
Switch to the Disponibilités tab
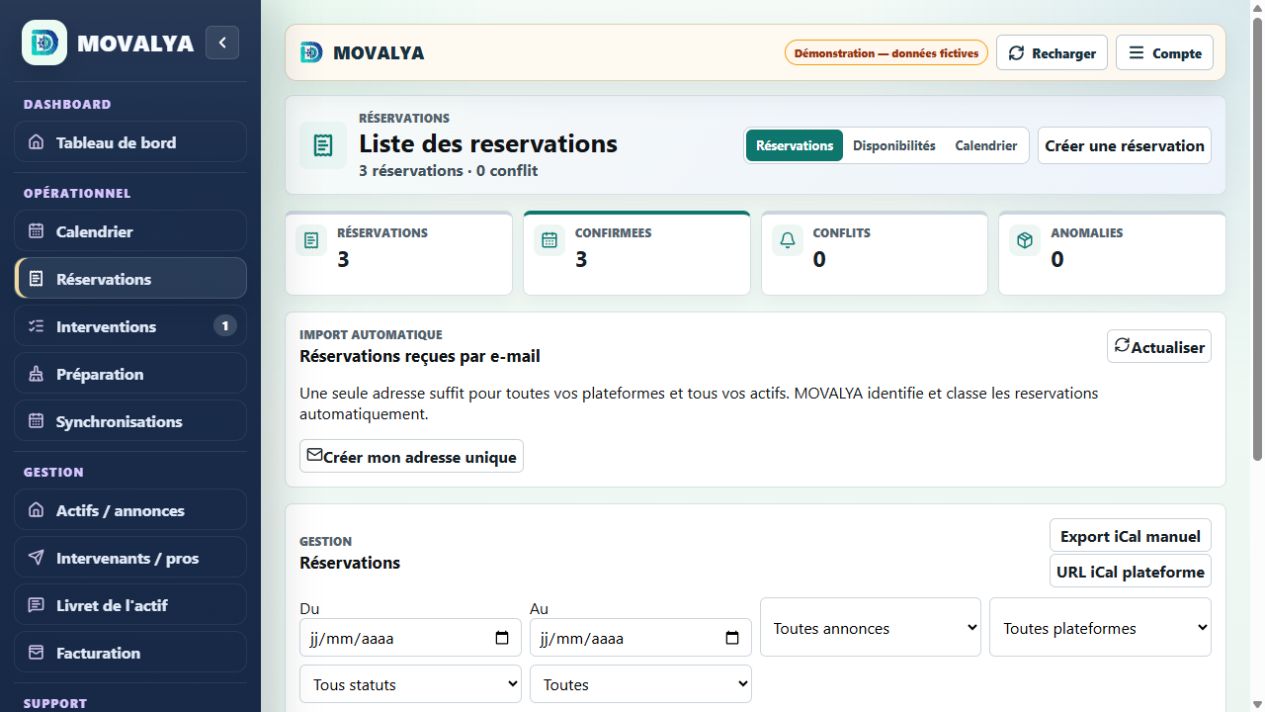tap(894, 145)
